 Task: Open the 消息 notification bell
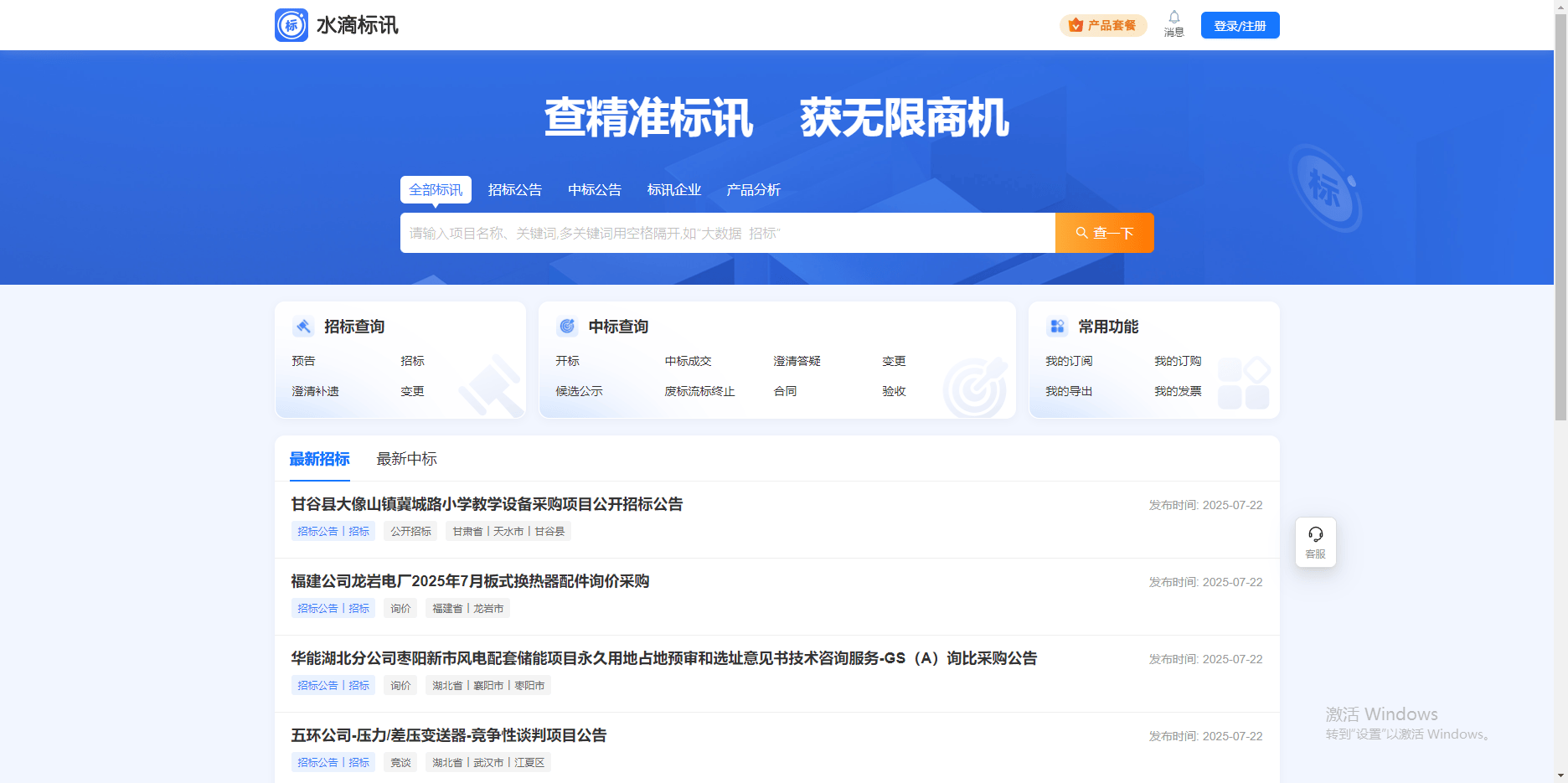click(x=1174, y=18)
